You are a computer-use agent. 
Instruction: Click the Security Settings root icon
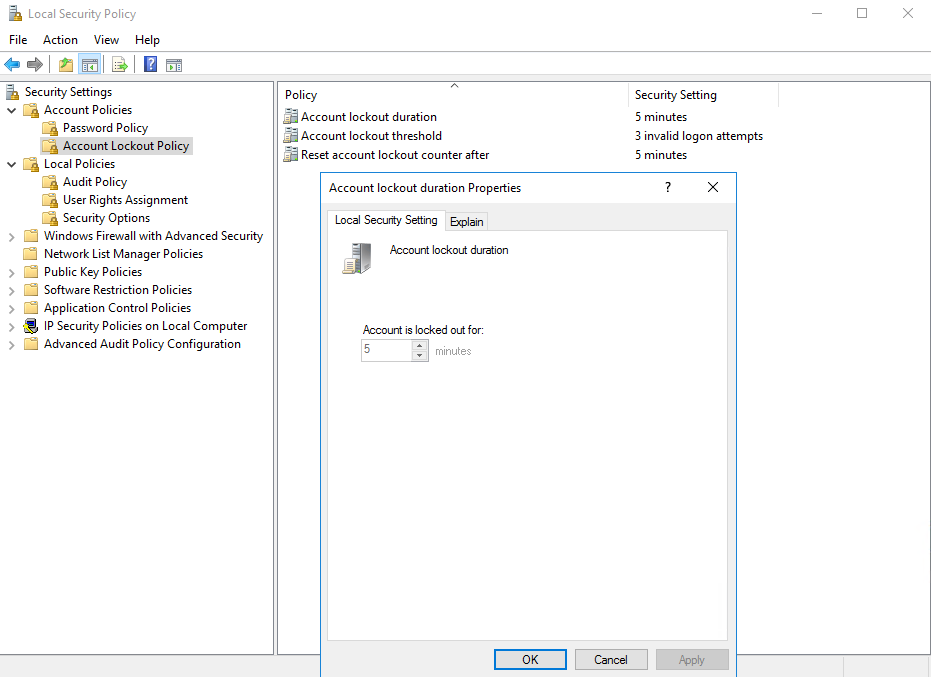click(12, 91)
